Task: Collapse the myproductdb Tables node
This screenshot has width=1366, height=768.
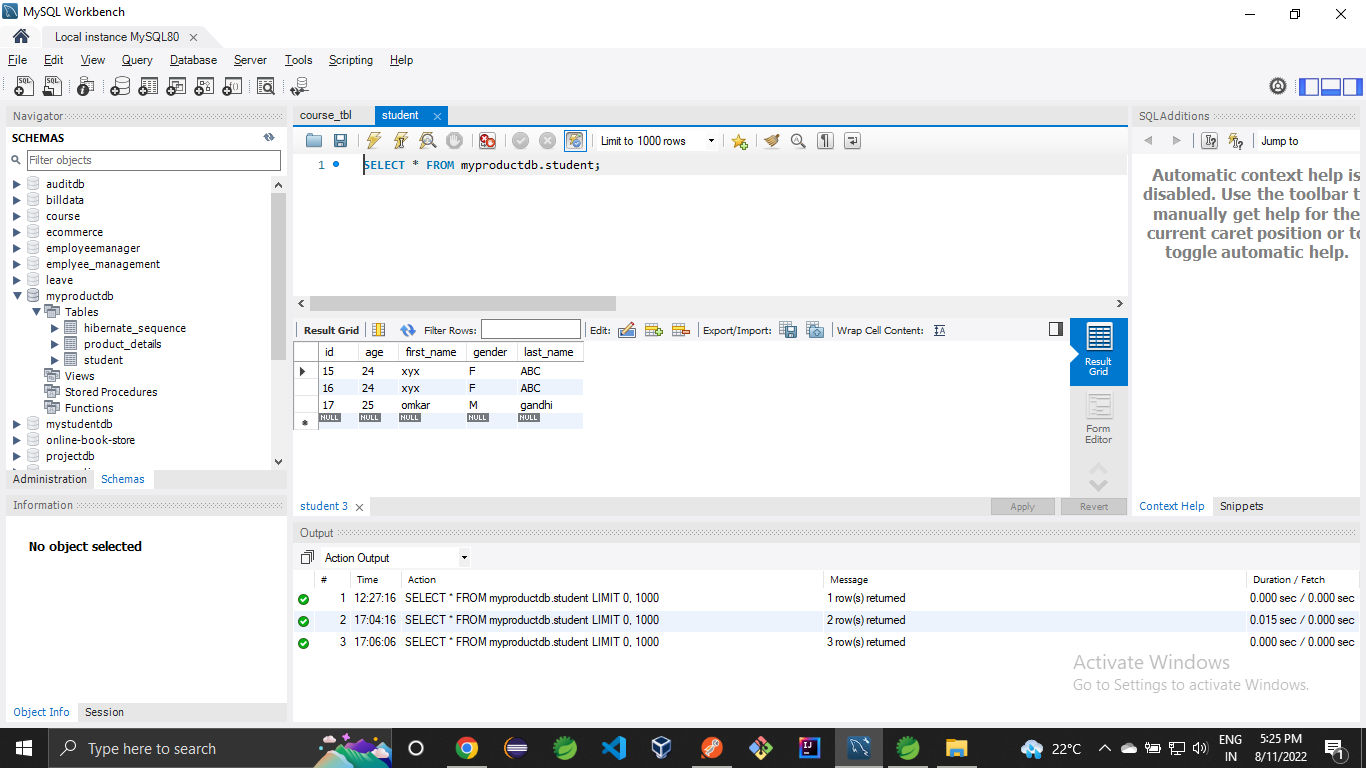Action: point(36,311)
